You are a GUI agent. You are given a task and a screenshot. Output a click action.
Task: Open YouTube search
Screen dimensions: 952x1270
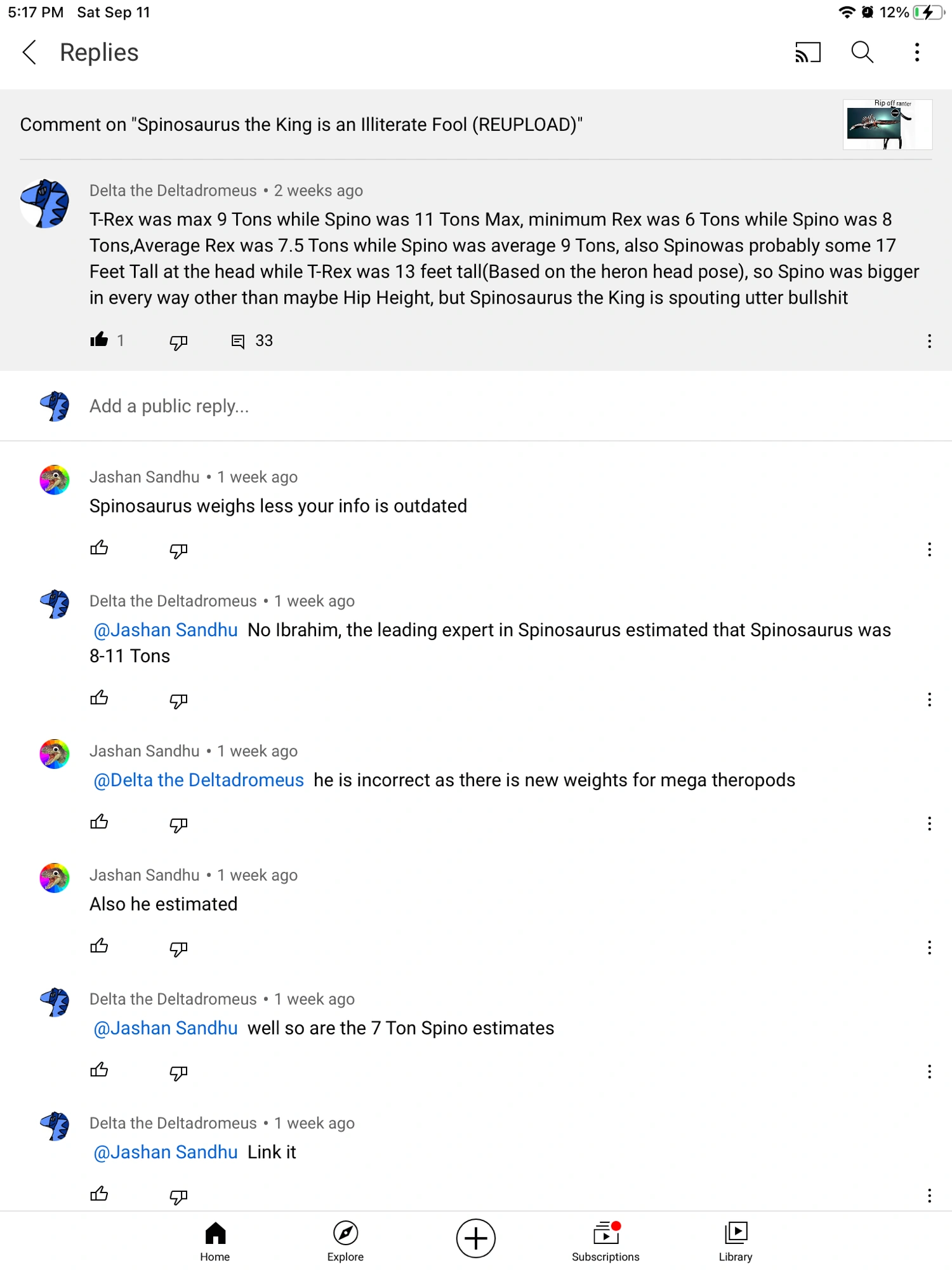click(861, 53)
